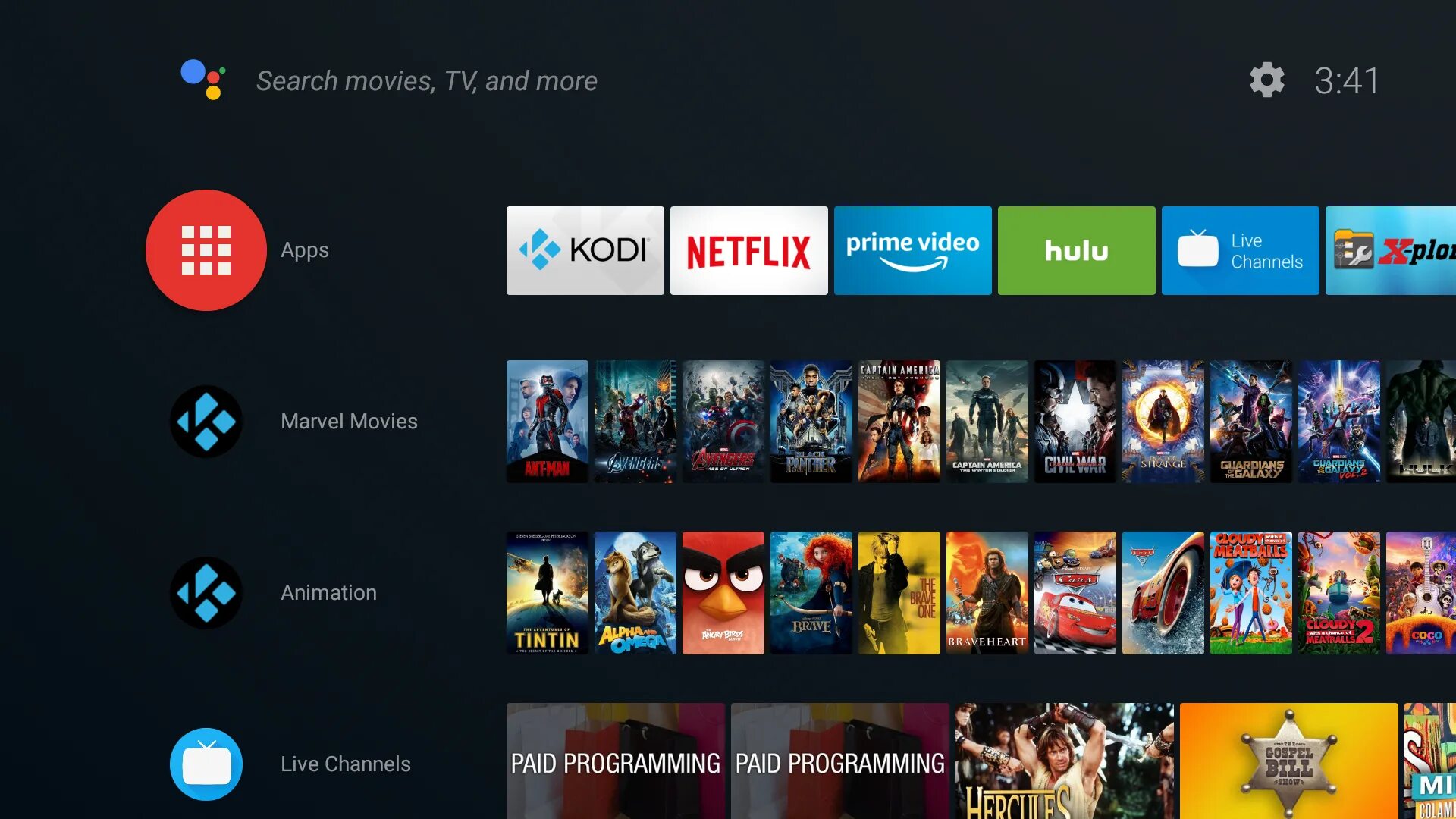The image size is (1456, 819).
Task: Click the Google Assistant search bar
Action: point(427,80)
